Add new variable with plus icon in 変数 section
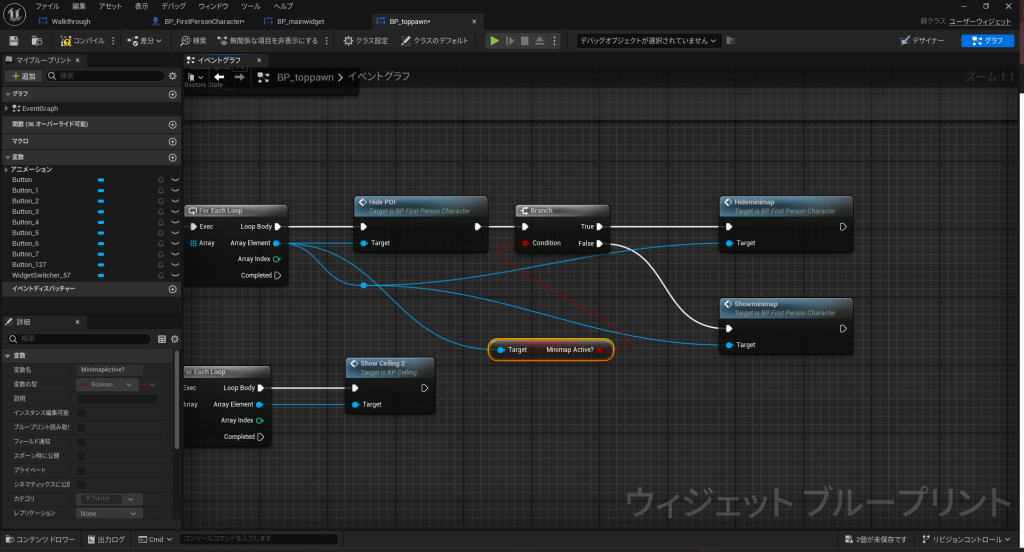The width and height of the screenshot is (1024, 552). pos(173,157)
